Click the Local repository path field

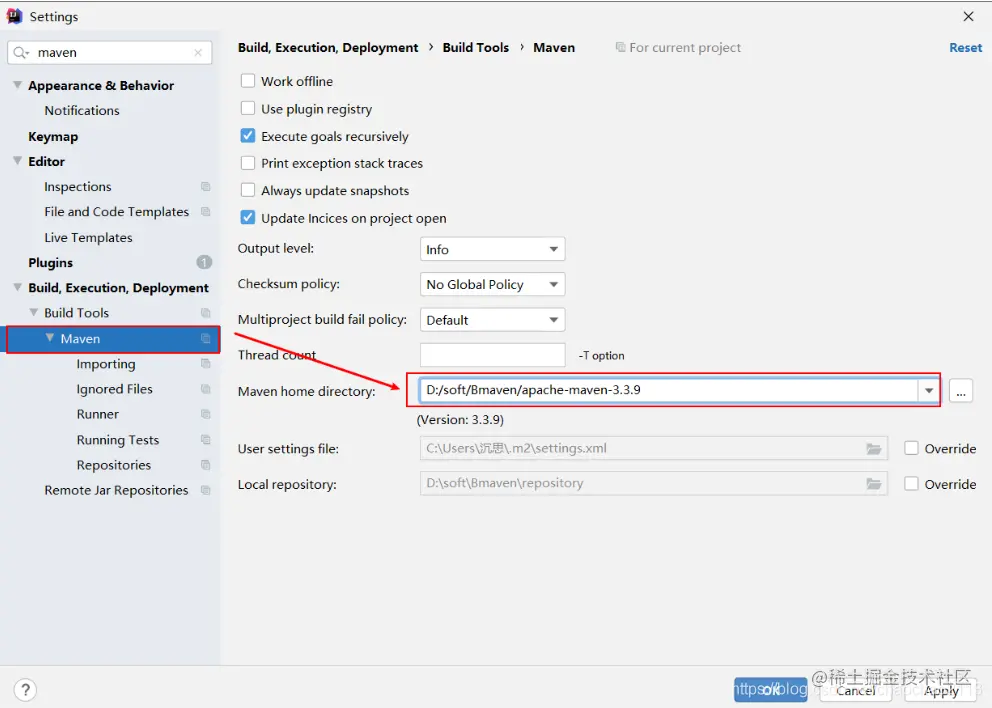(x=653, y=484)
